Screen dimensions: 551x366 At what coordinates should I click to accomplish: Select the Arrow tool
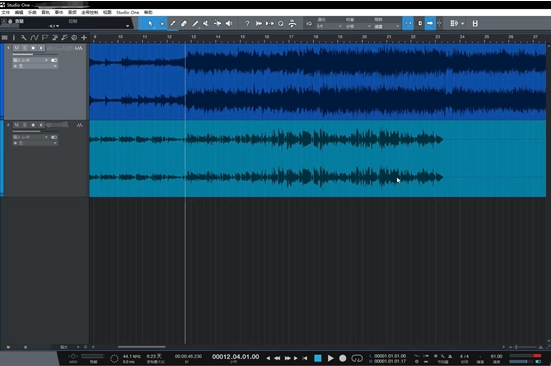click(x=150, y=24)
